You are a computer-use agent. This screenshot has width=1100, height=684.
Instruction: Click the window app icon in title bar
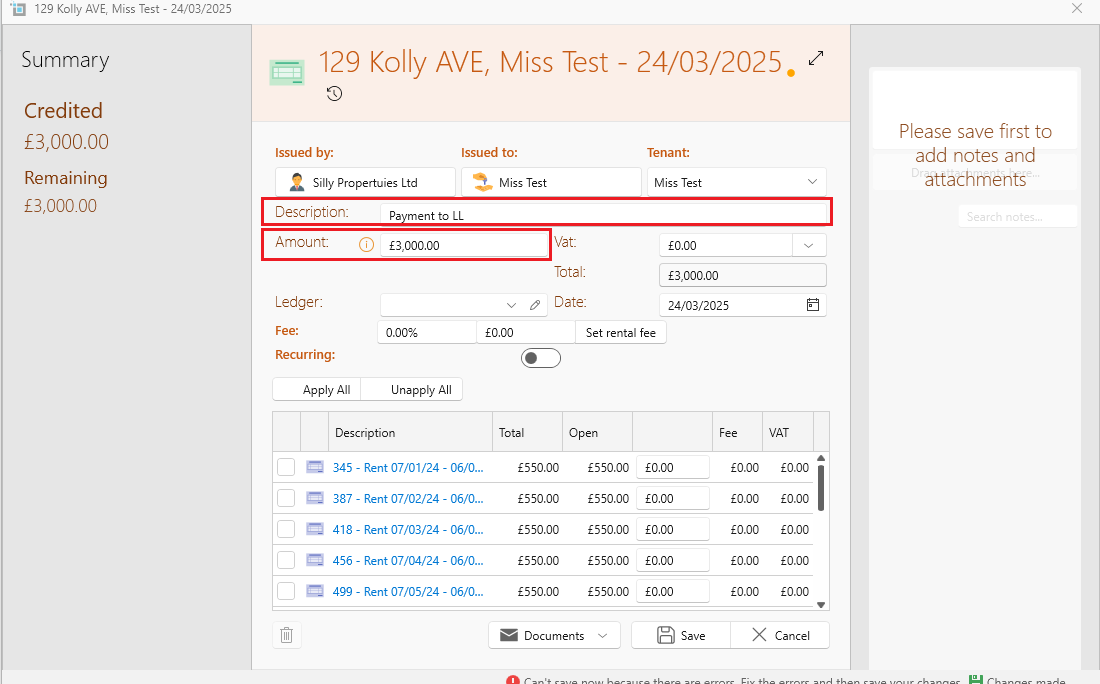(x=18, y=9)
